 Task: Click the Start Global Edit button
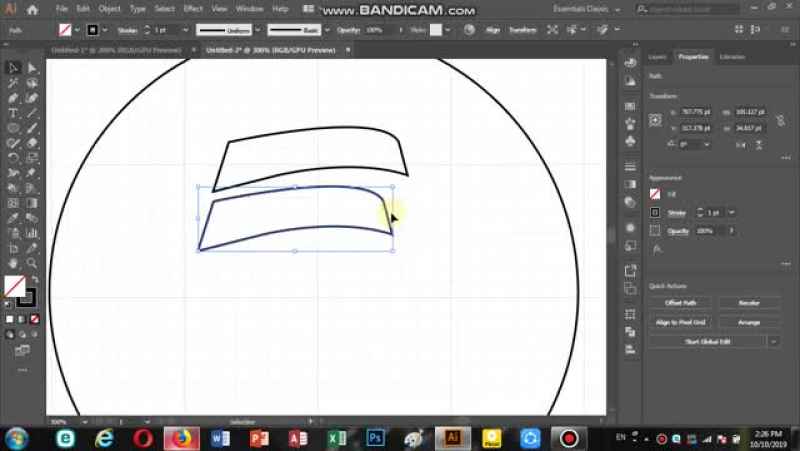[707, 342]
